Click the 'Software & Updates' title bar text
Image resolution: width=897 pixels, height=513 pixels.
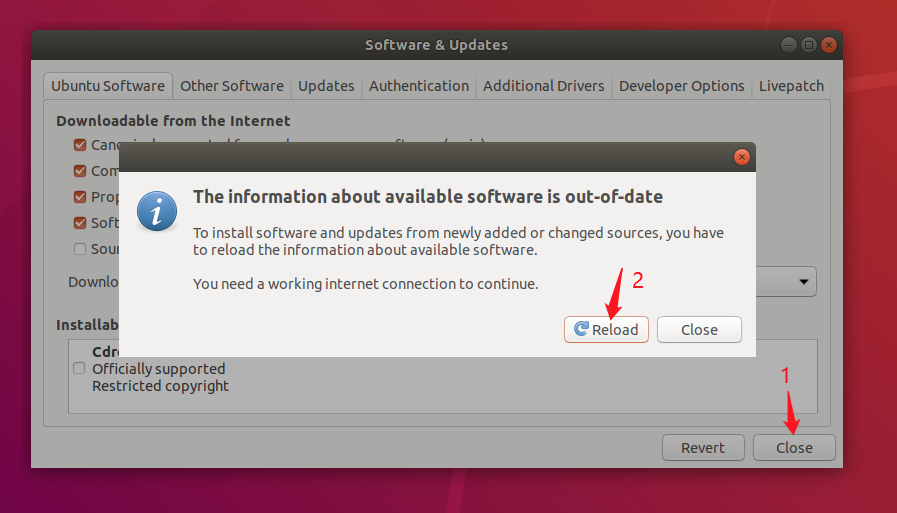(x=436, y=45)
